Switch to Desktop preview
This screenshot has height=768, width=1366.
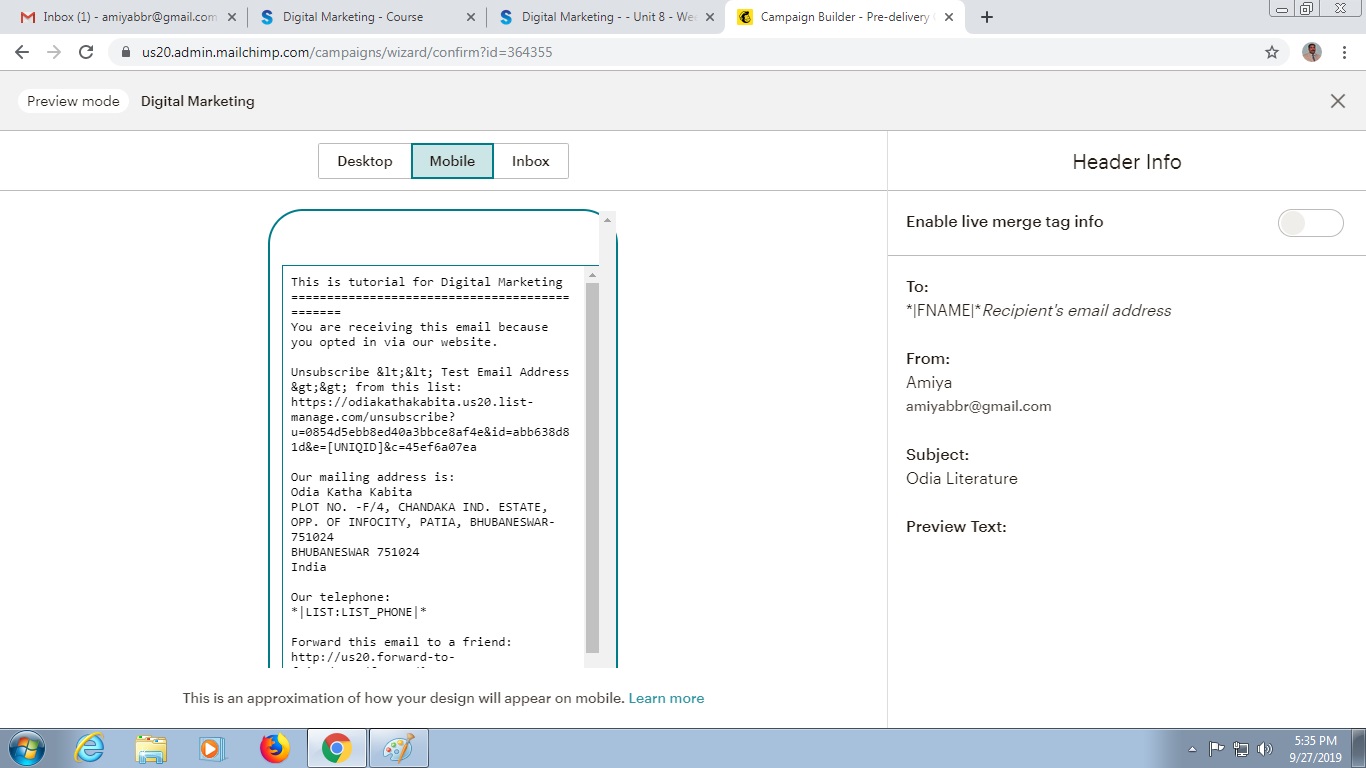(365, 161)
